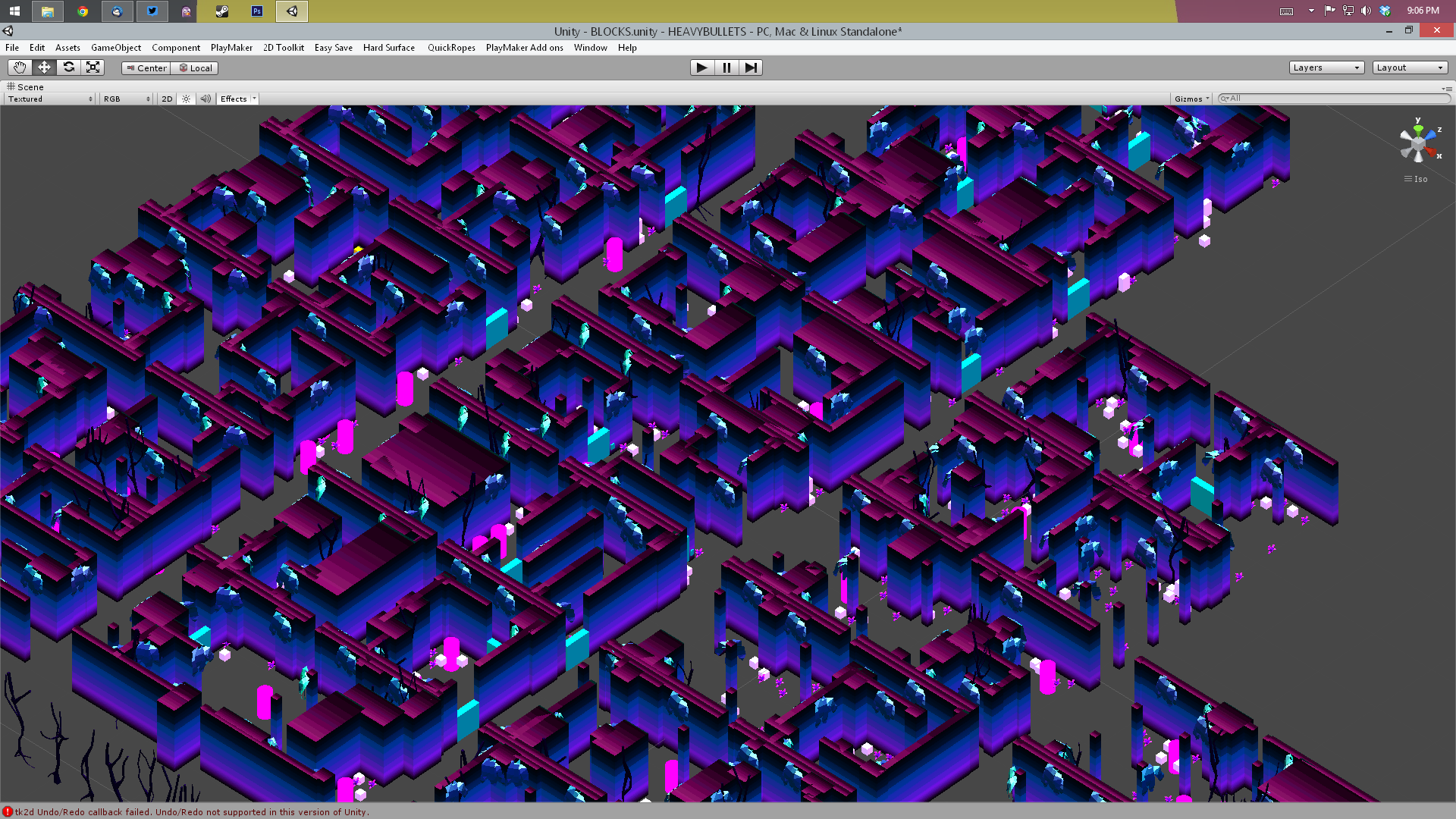
Task: Toggle 2D scene view mode
Action: coord(167,99)
